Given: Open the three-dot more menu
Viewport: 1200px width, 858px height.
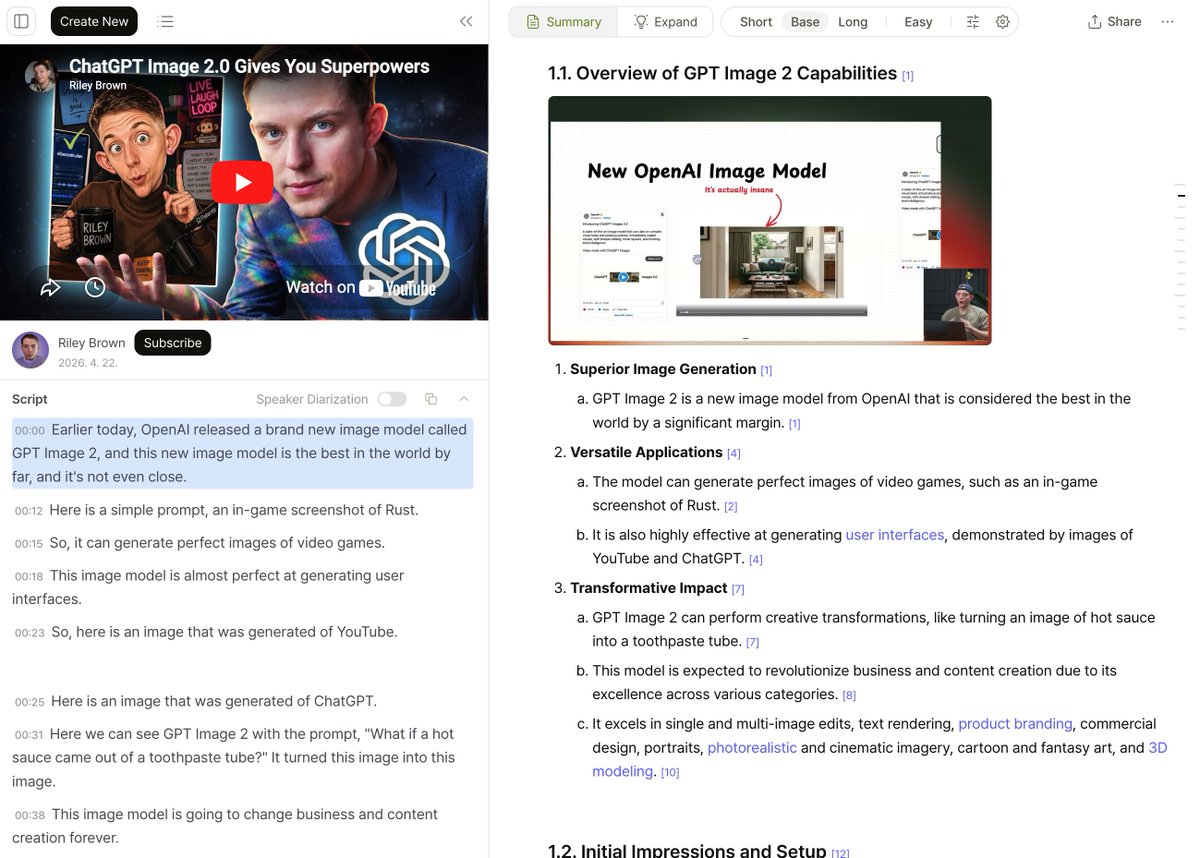Looking at the screenshot, I should 1167,22.
